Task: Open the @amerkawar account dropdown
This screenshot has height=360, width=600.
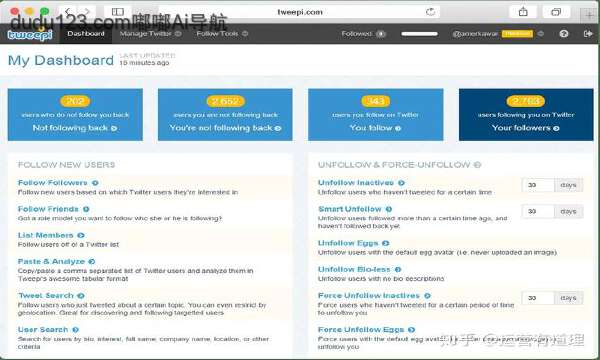Action: (498, 34)
